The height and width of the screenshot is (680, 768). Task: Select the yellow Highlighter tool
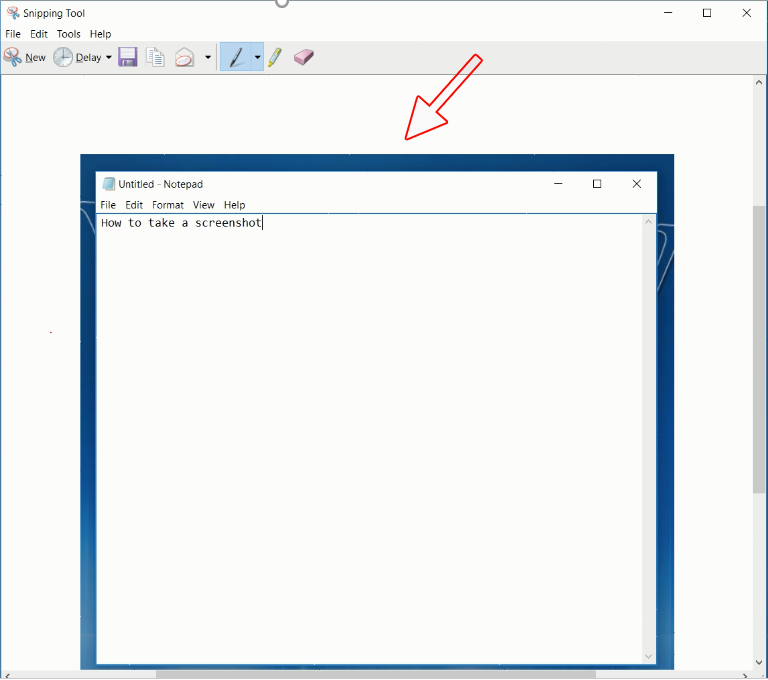[274, 57]
